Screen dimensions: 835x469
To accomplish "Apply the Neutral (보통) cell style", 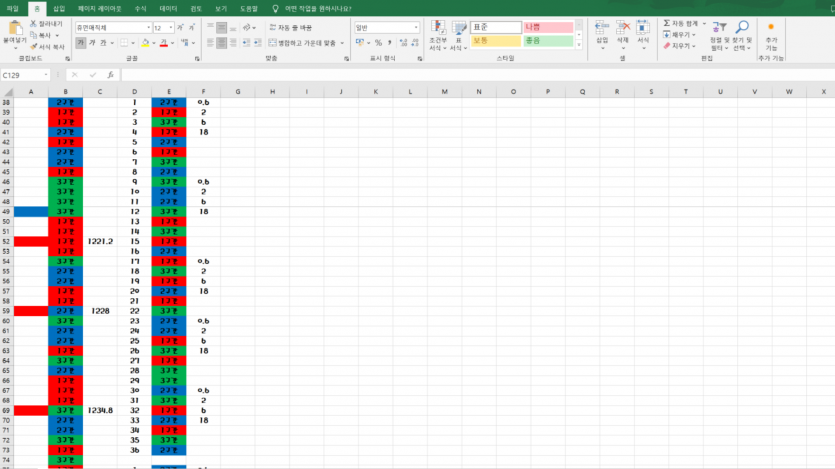I will 495,41.
